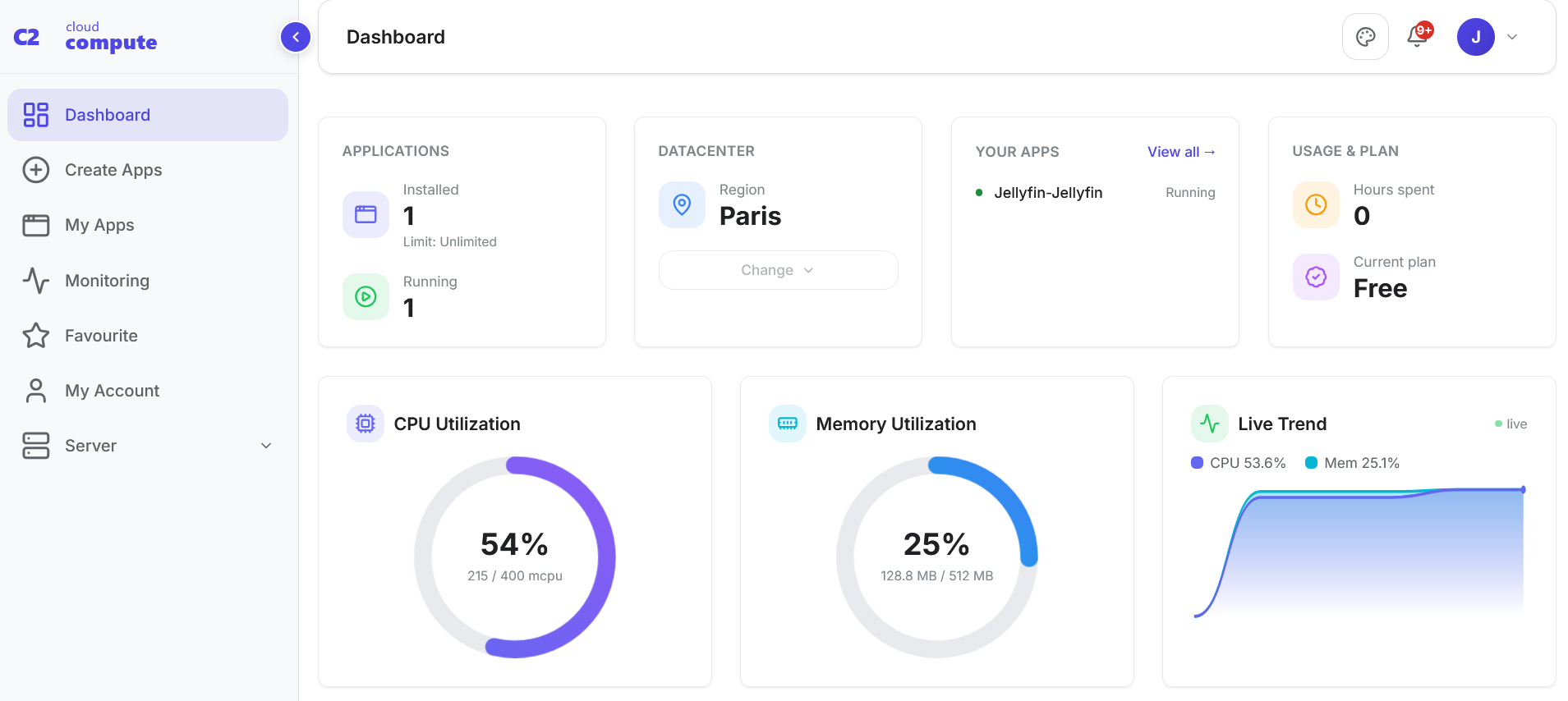Viewport: 1568px width, 701px height.
Task: Click the Create Apps plus-circle icon
Action: (36, 170)
